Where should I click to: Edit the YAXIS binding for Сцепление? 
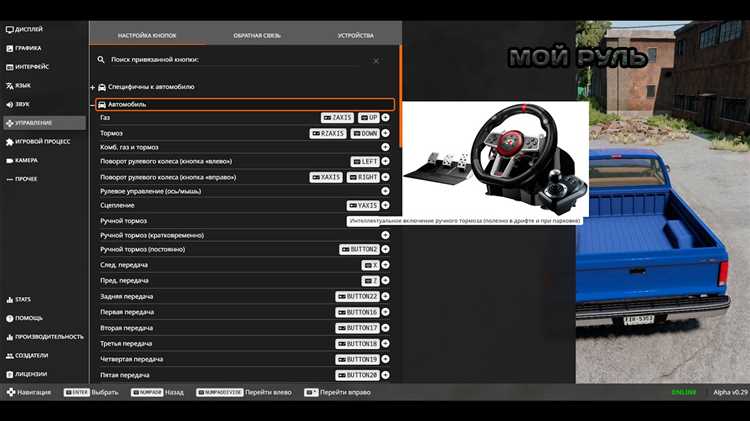[x=363, y=206]
